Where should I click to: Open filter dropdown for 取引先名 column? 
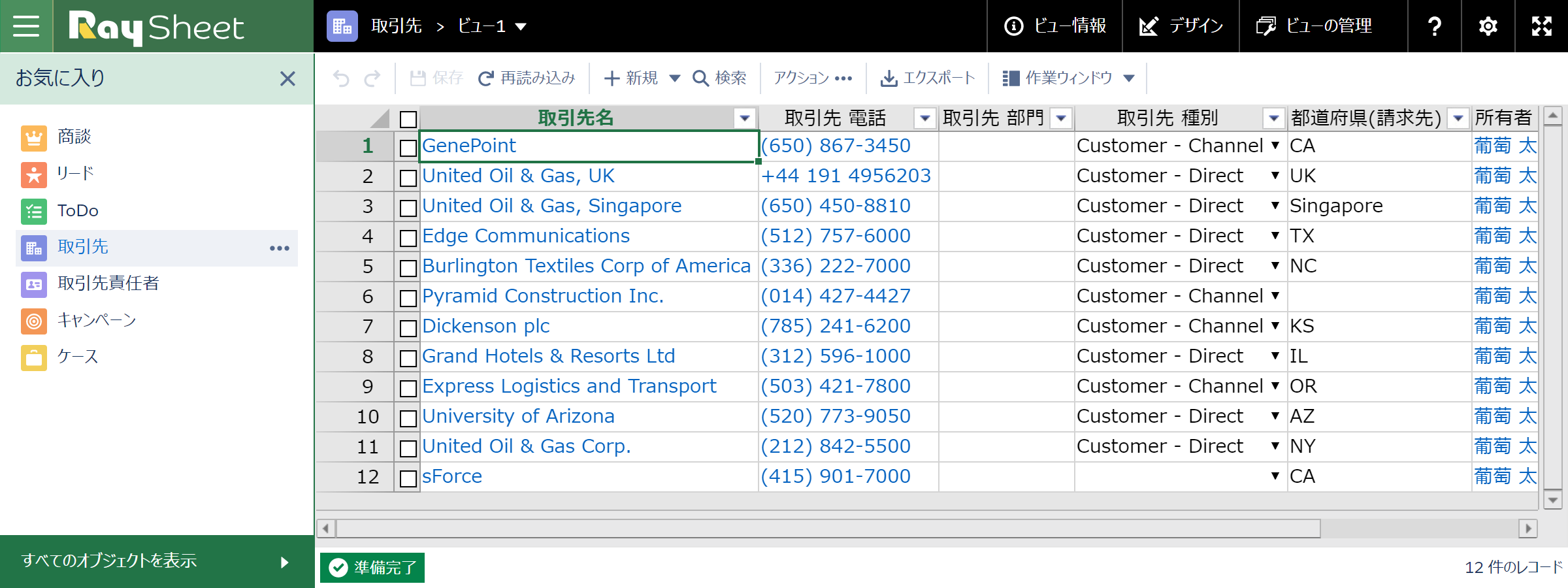click(x=745, y=118)
